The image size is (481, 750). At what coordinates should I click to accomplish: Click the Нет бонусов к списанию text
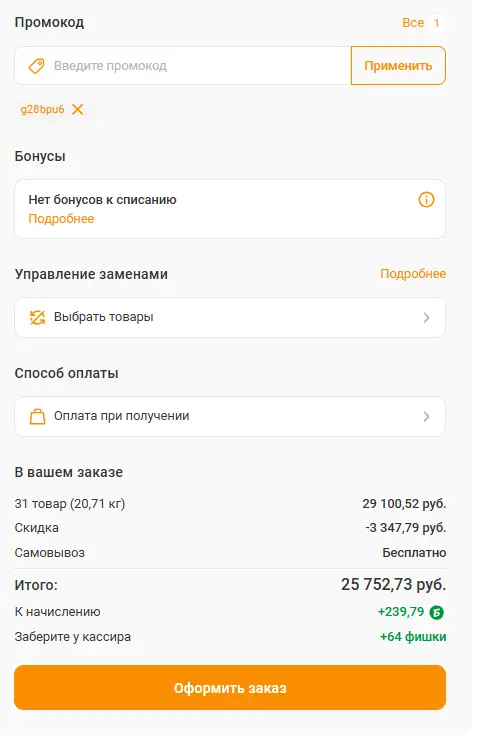(x=102, y=200)
